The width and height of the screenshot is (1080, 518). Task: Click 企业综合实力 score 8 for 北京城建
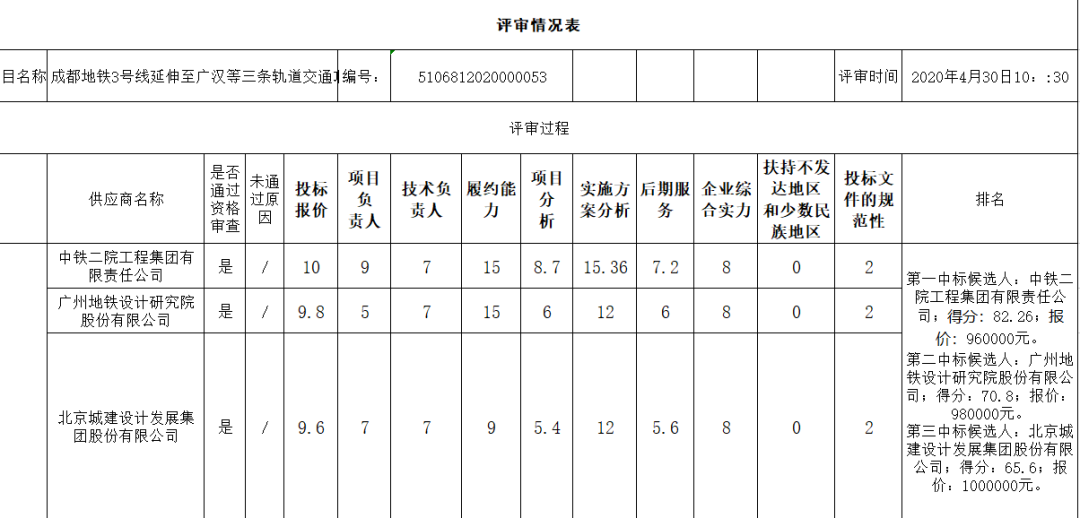pos(726,427)
